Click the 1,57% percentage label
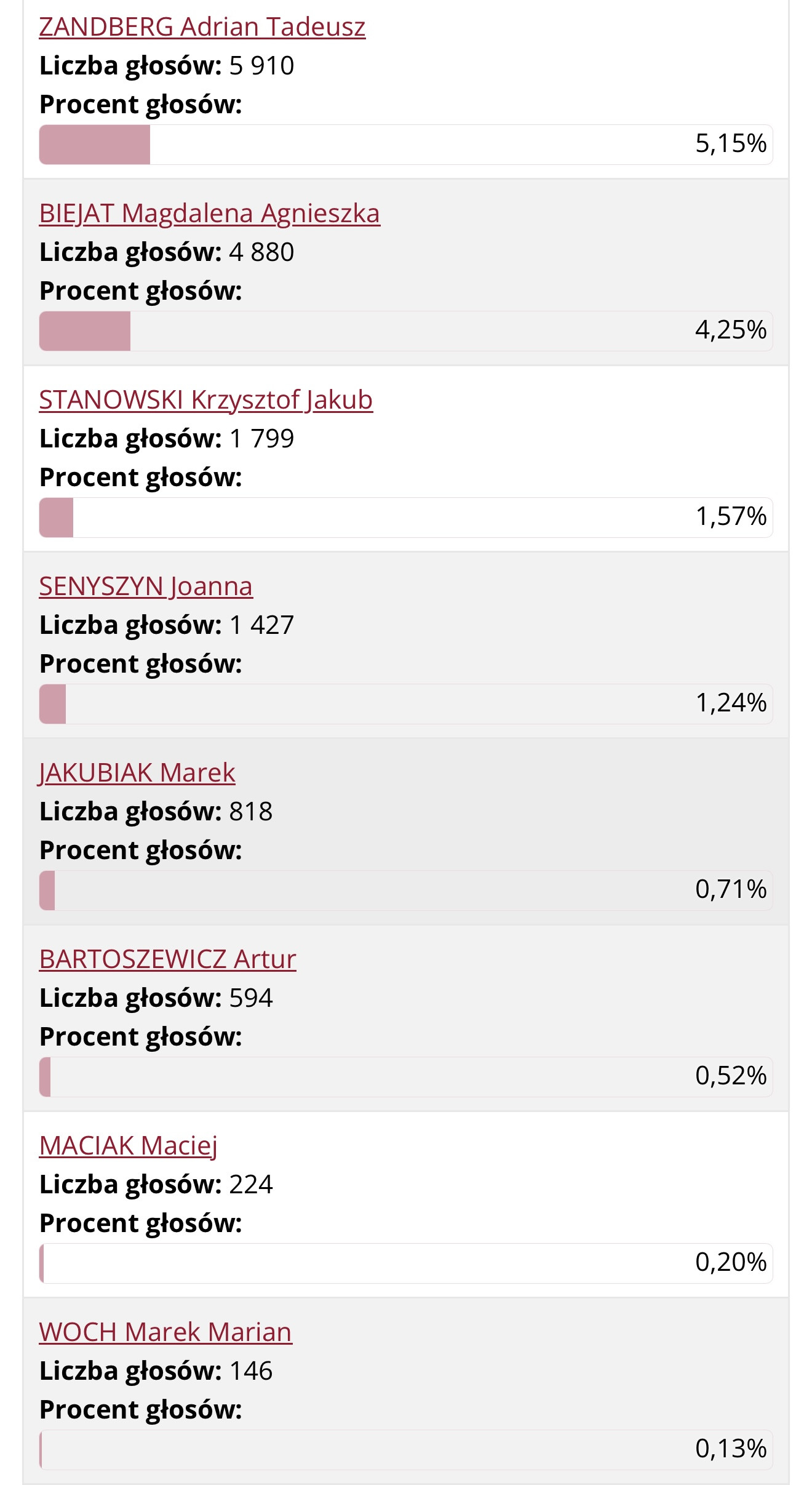The image size is (812, 1485). tap(731, 517)
